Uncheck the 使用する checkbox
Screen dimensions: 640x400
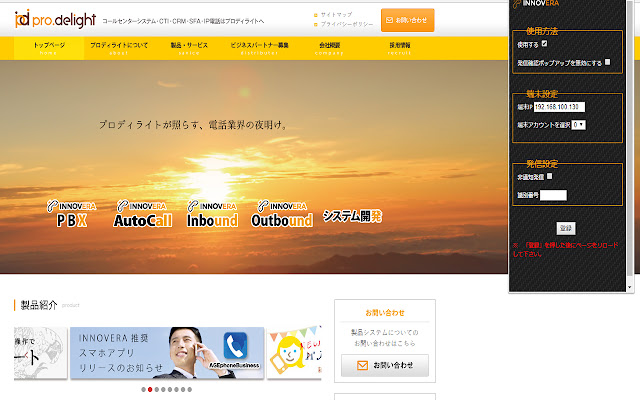[x=544, y=44]
